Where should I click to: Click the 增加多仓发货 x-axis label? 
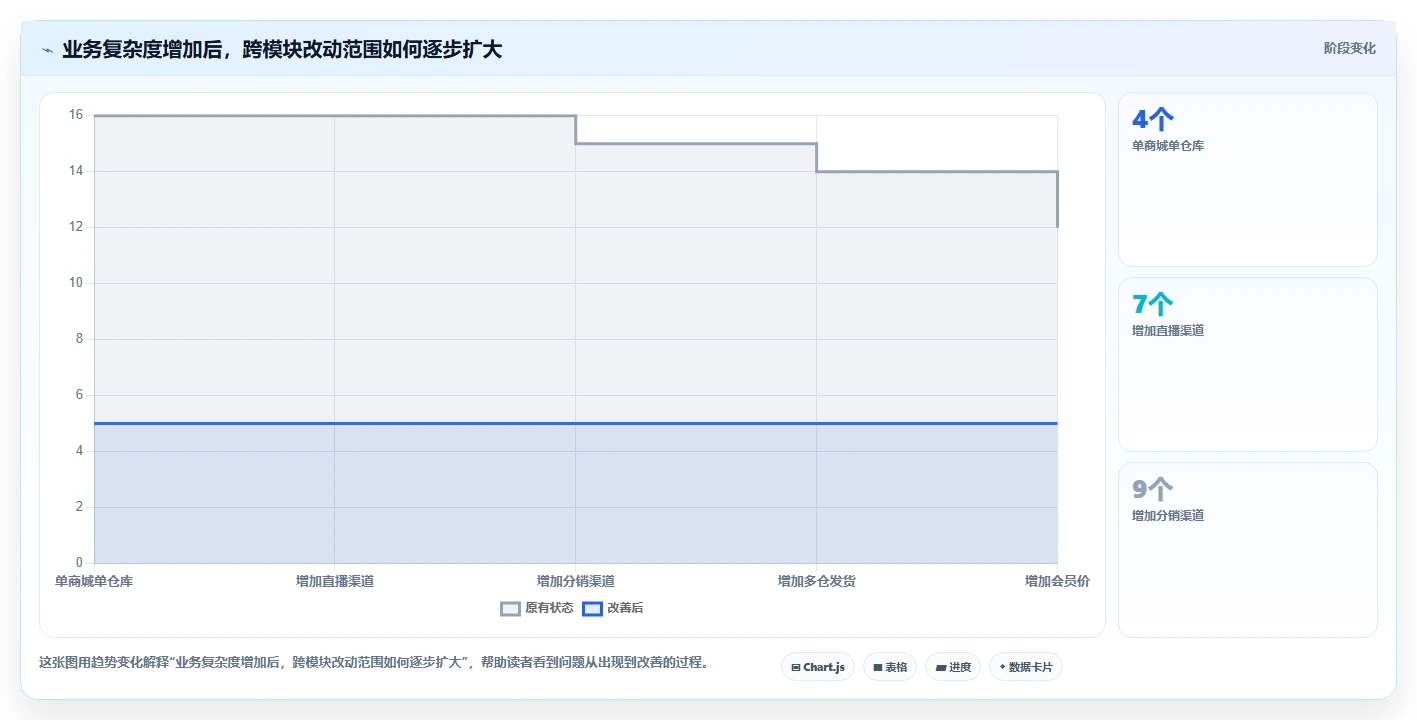point(817,581)
